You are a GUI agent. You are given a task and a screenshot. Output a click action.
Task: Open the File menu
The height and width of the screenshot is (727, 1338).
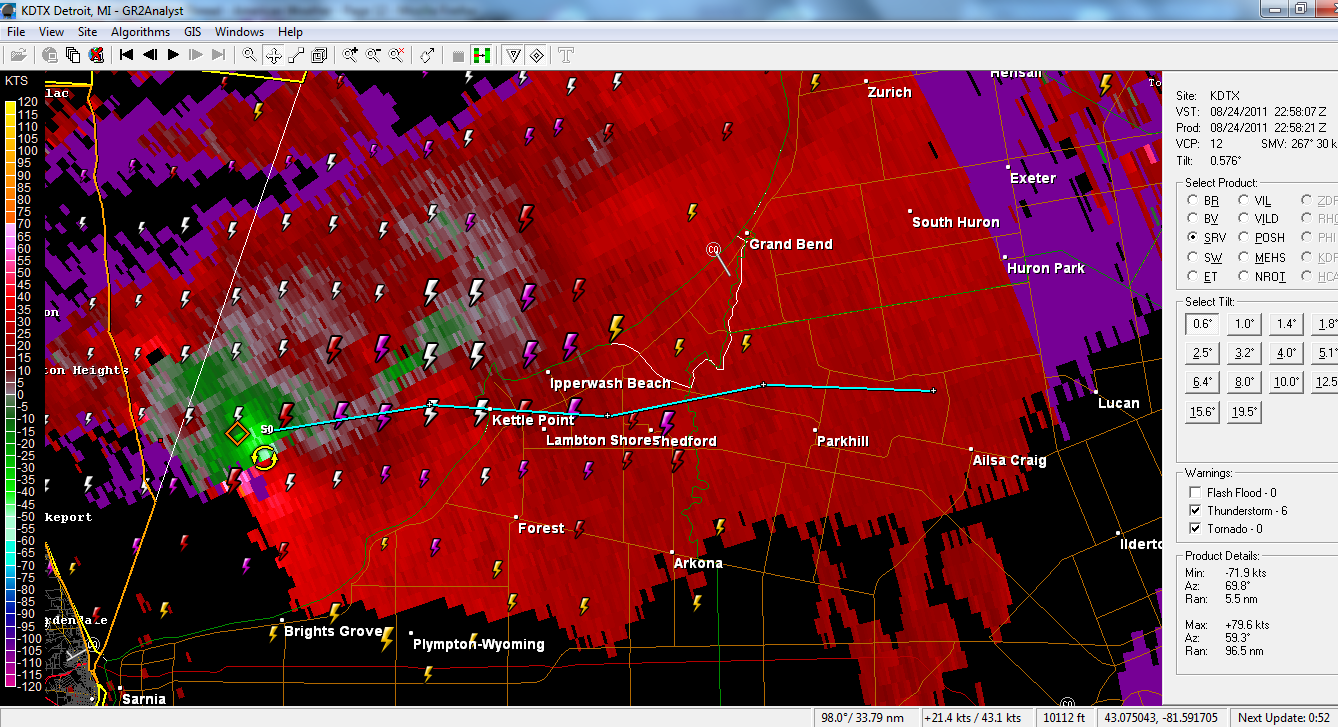pos(15,32)
